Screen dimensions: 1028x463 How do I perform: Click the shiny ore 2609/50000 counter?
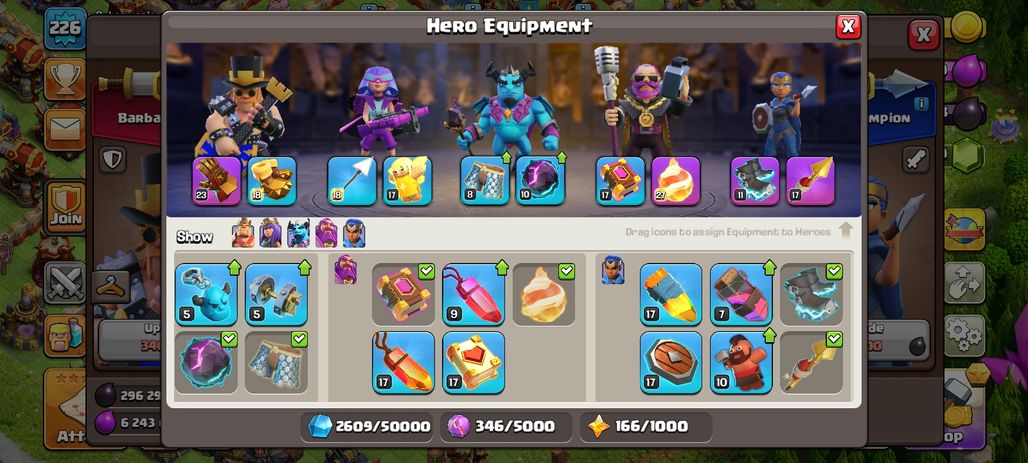tap(370, 427)
